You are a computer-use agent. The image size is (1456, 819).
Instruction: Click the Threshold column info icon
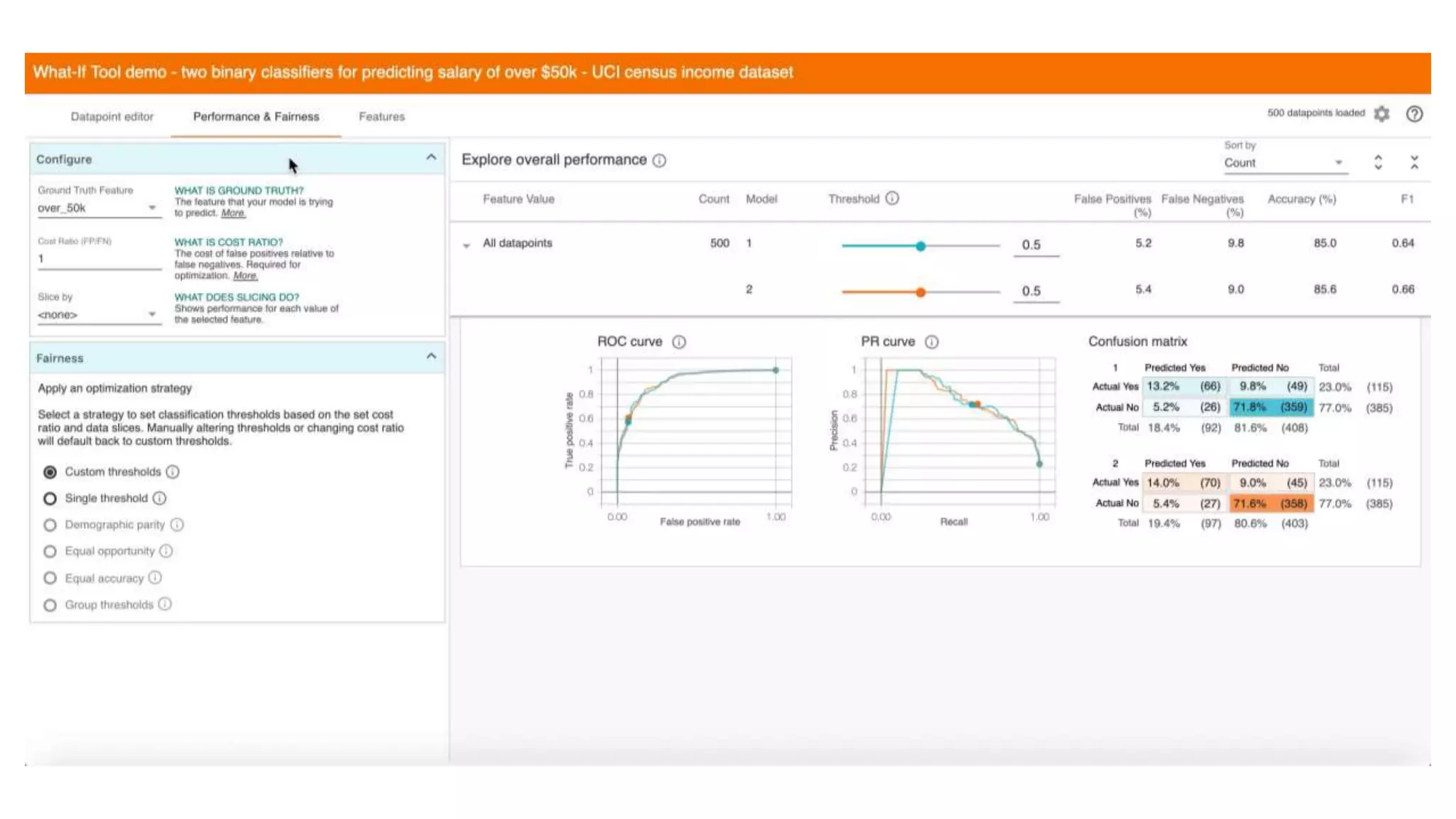click(892, 199)
